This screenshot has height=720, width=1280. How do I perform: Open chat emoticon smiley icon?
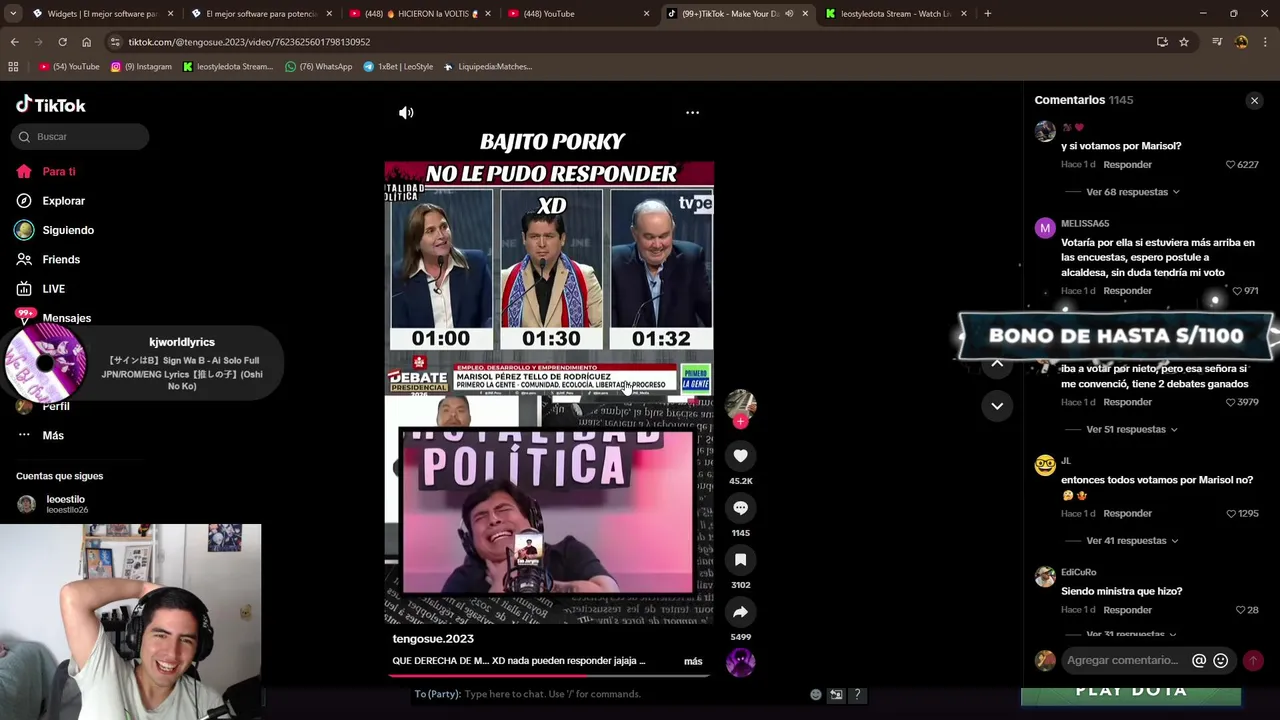click(x=815, y=694)
